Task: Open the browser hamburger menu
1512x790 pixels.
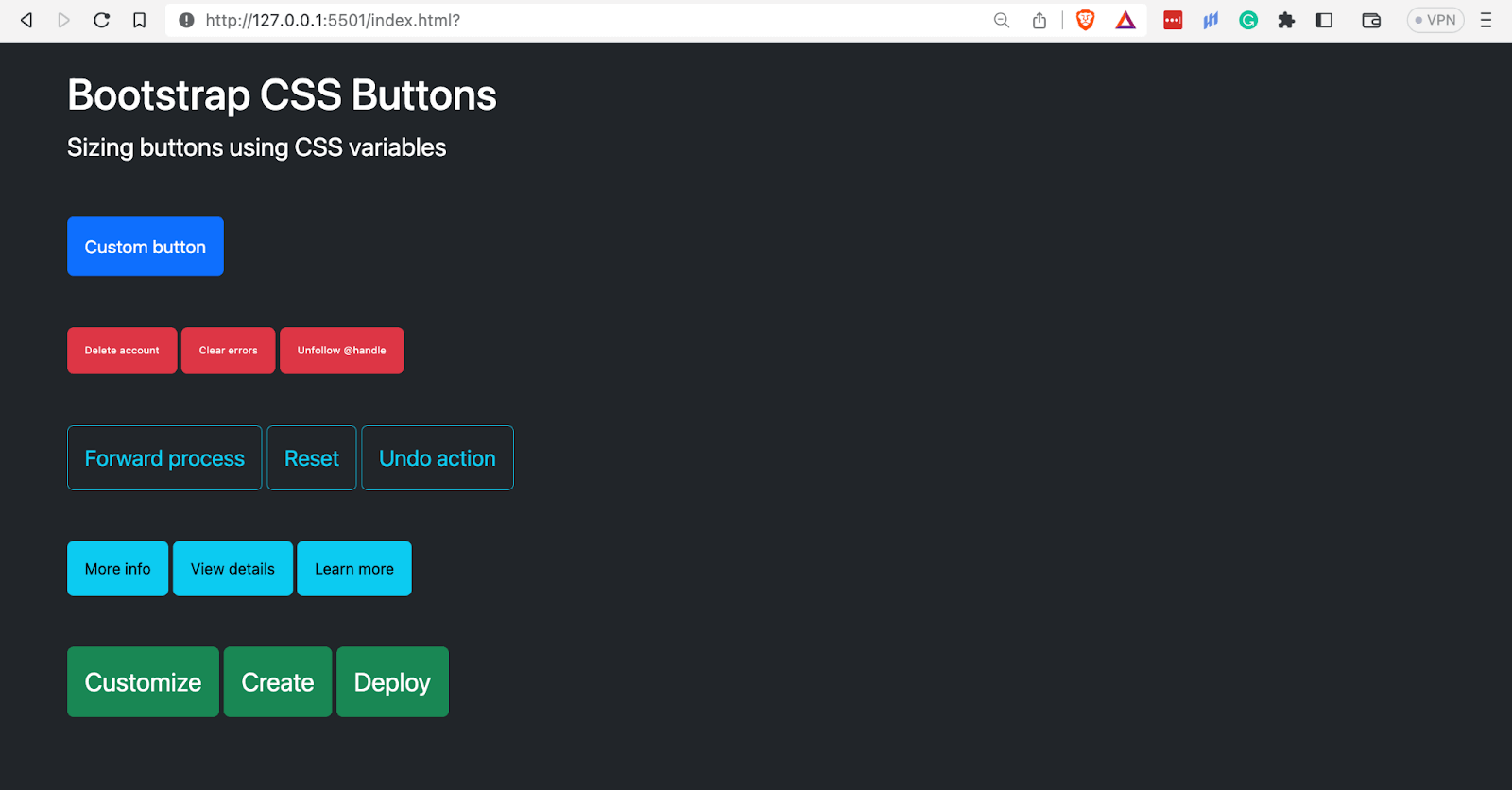Action: [x=1486, y=20]
